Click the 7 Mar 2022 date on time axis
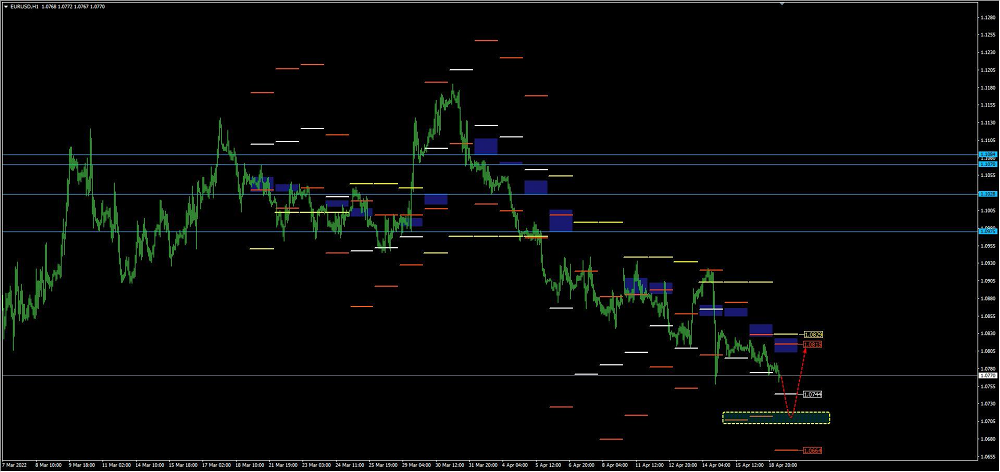This screenshot has height=472, width=1000. (15, 465)
